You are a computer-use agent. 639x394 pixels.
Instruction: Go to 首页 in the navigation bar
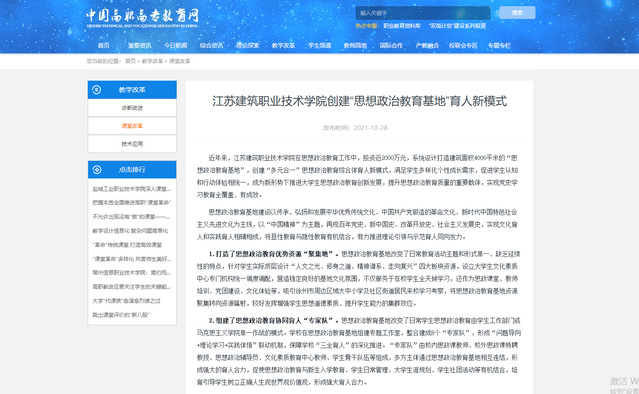(104, 45)
